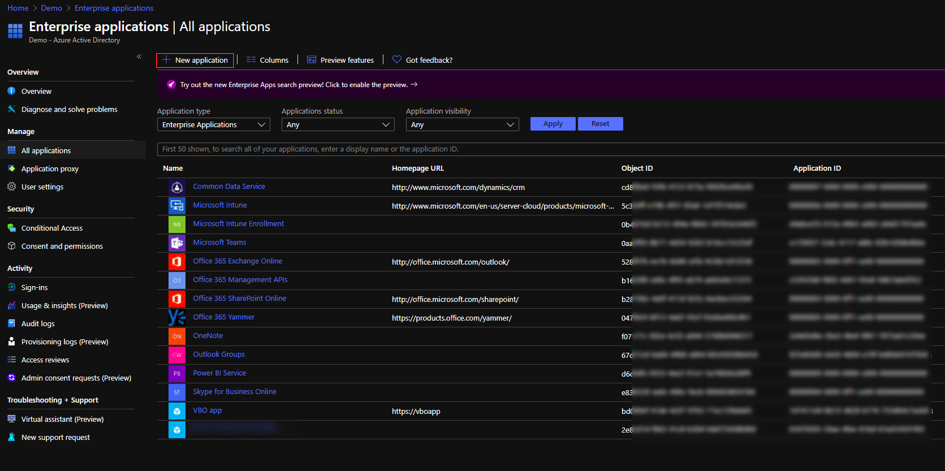
Task: Click the Diagnose and solve problems wrench icon
Action: click(x=11, y=109)
